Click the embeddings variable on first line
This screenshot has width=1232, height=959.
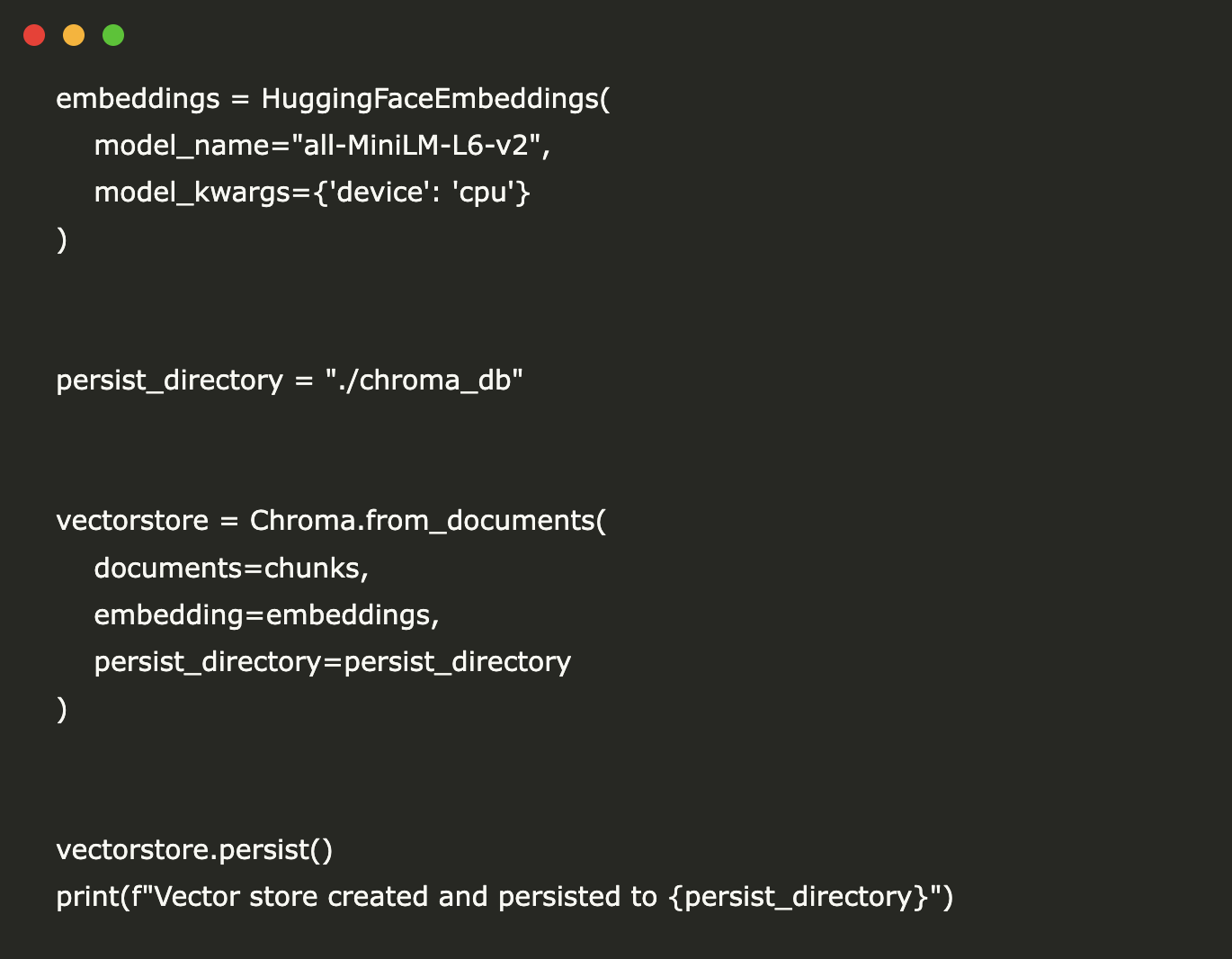tap(138, 98)
